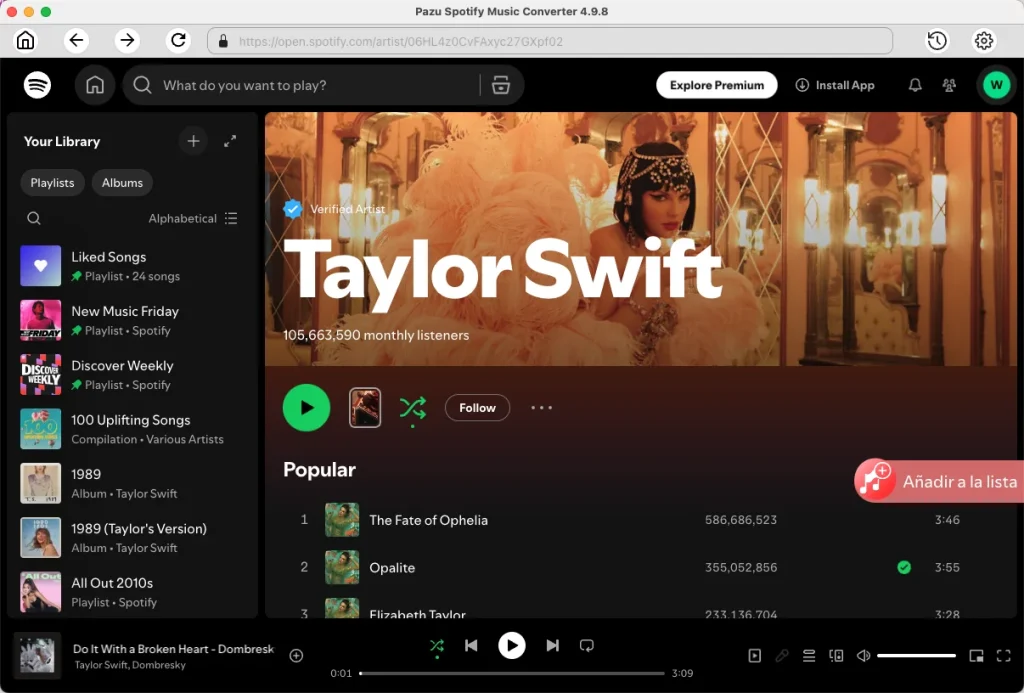Click Explore Premium
The image size is (1024, 693).
(x=716, y=85)
